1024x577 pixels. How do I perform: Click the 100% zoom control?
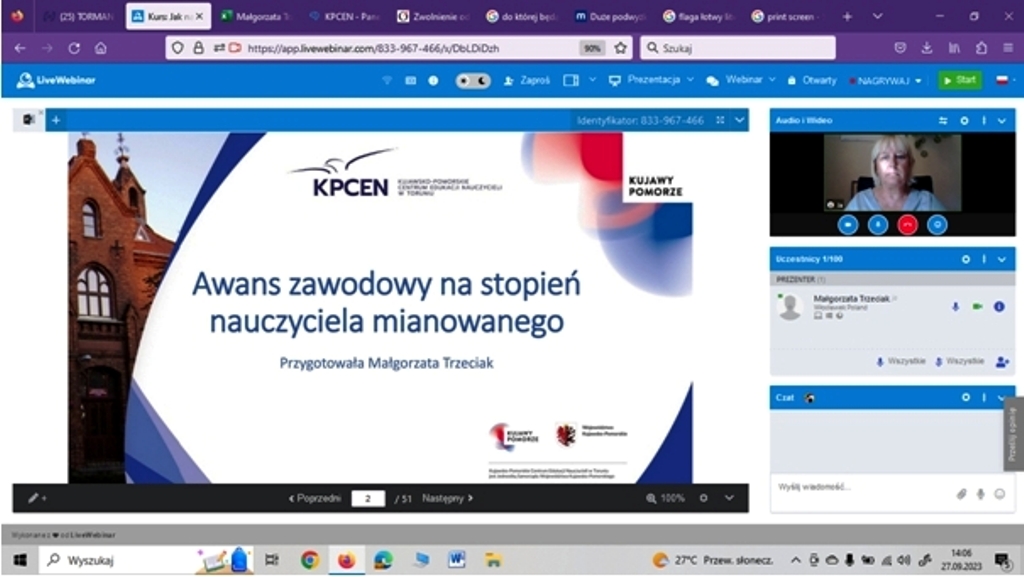[665, 498]
